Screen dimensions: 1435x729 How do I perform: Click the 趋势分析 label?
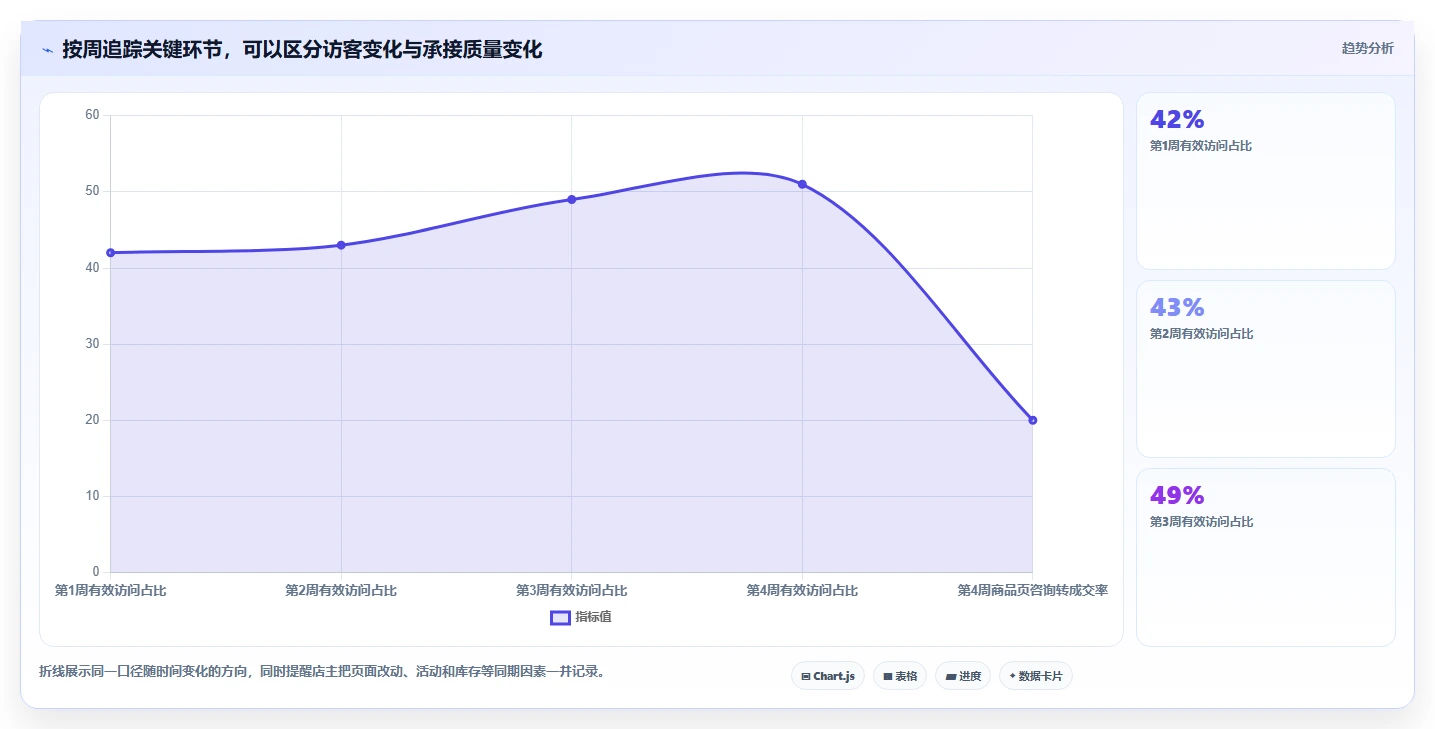coord(1367,48)
